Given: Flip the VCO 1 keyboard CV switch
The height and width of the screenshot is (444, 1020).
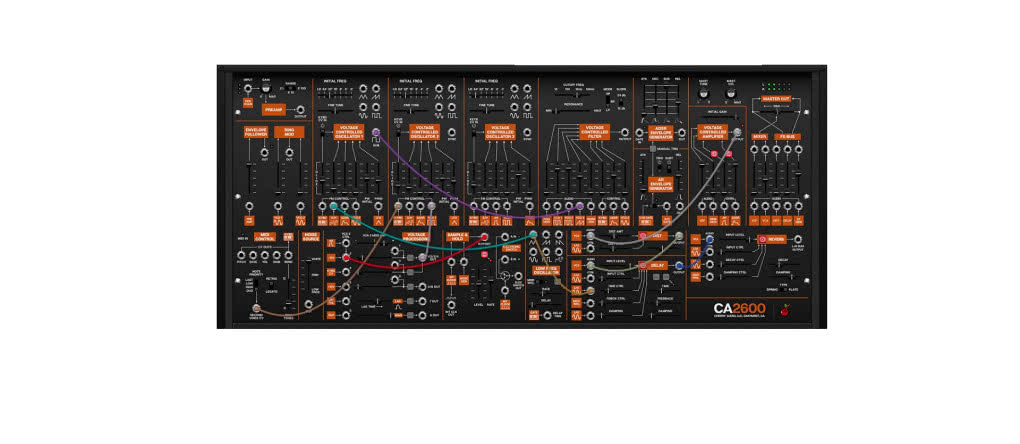Looking at the screenshot, I should coord(323,132).
